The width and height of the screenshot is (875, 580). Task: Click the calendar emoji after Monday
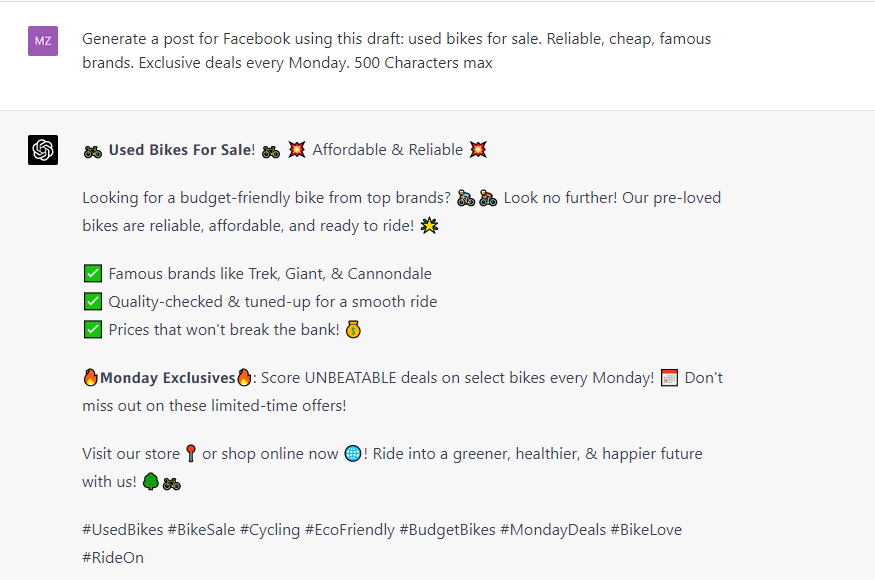click(x=669, y=378)
